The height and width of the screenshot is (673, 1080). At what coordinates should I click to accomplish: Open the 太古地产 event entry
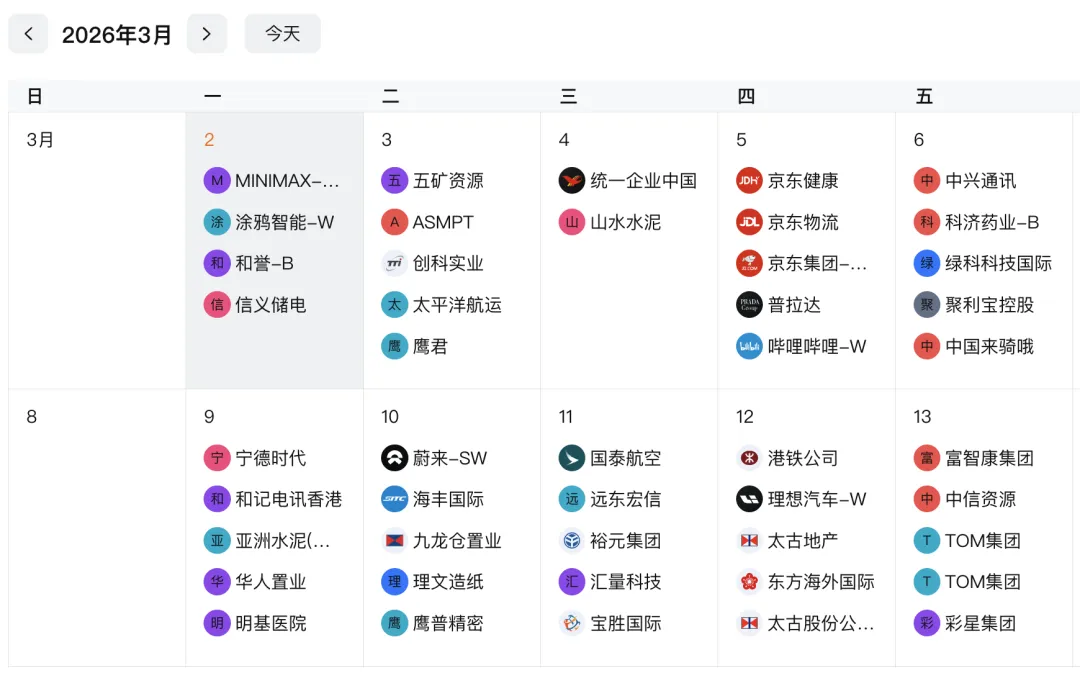(788, 541)
